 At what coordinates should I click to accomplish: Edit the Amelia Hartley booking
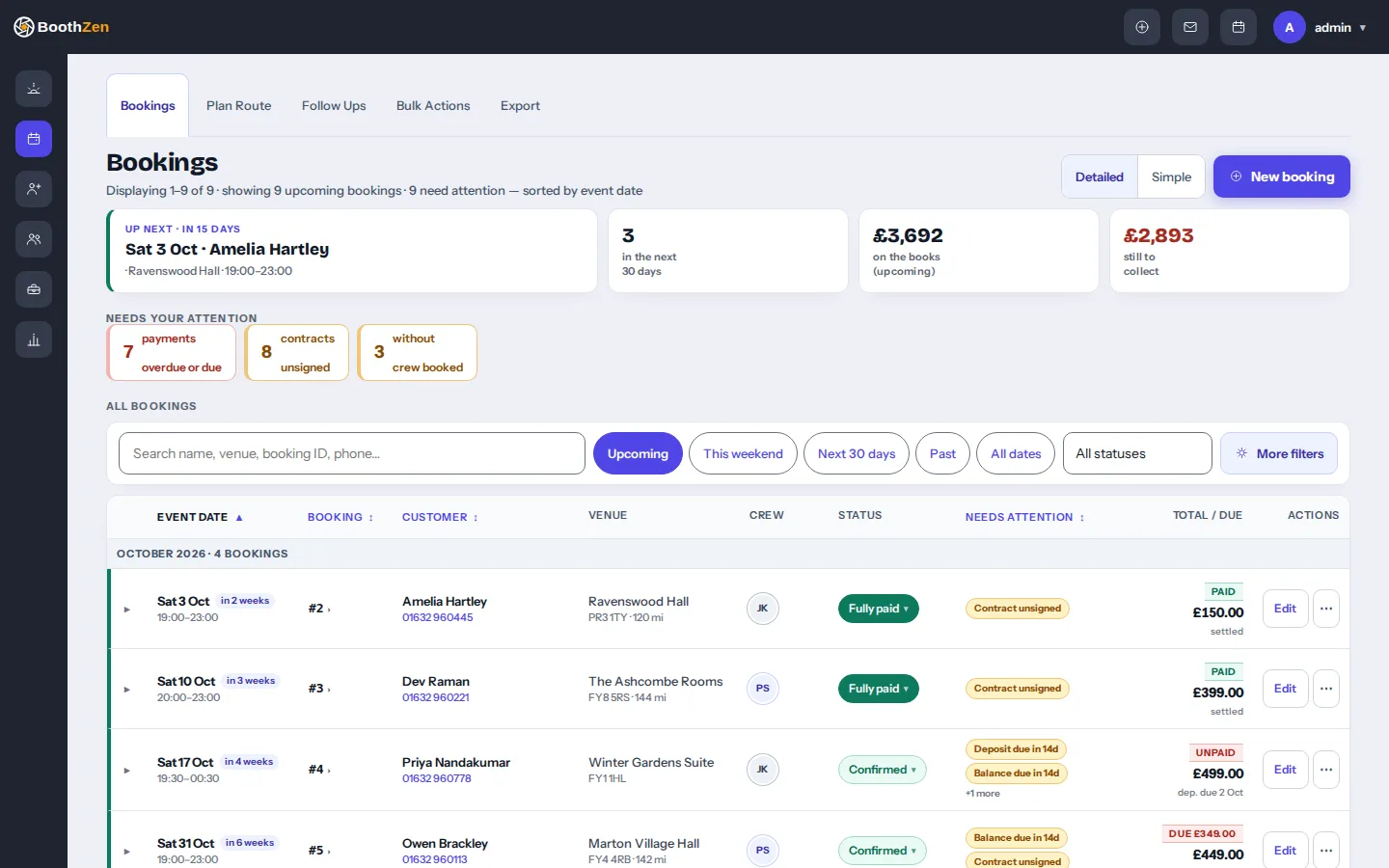(x=1285, y=609)
